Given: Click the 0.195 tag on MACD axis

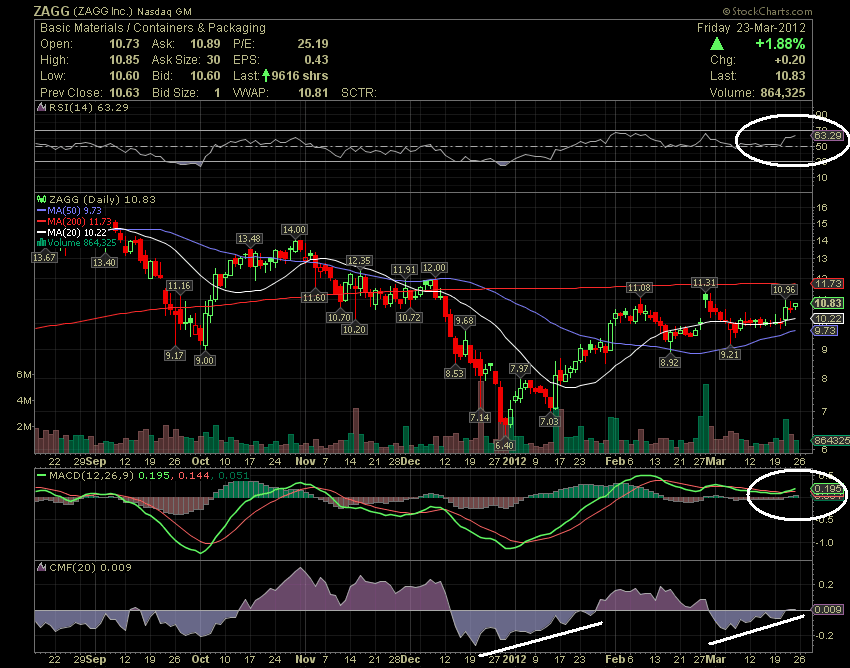Looking at the screenshot, I should (x=828, y=489).
